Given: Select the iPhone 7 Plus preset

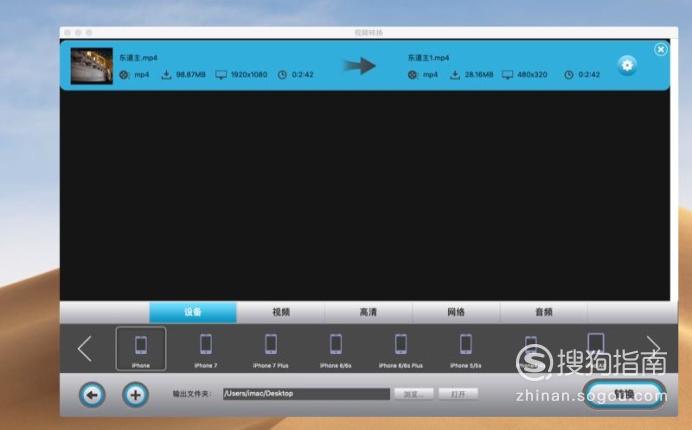Looking at the screenshot, I should pos(271,351).
